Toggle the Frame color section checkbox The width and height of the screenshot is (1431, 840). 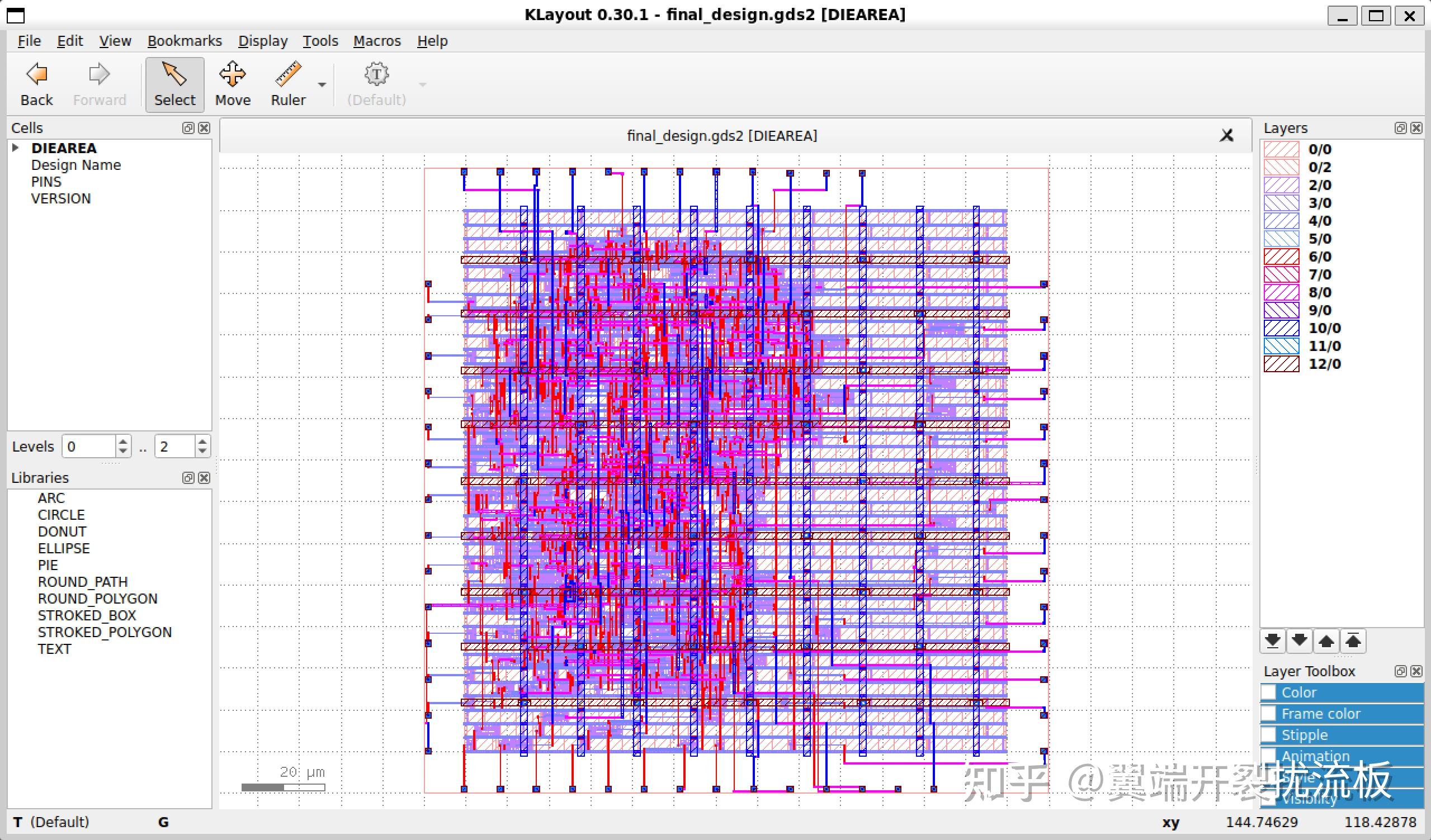1269,714
